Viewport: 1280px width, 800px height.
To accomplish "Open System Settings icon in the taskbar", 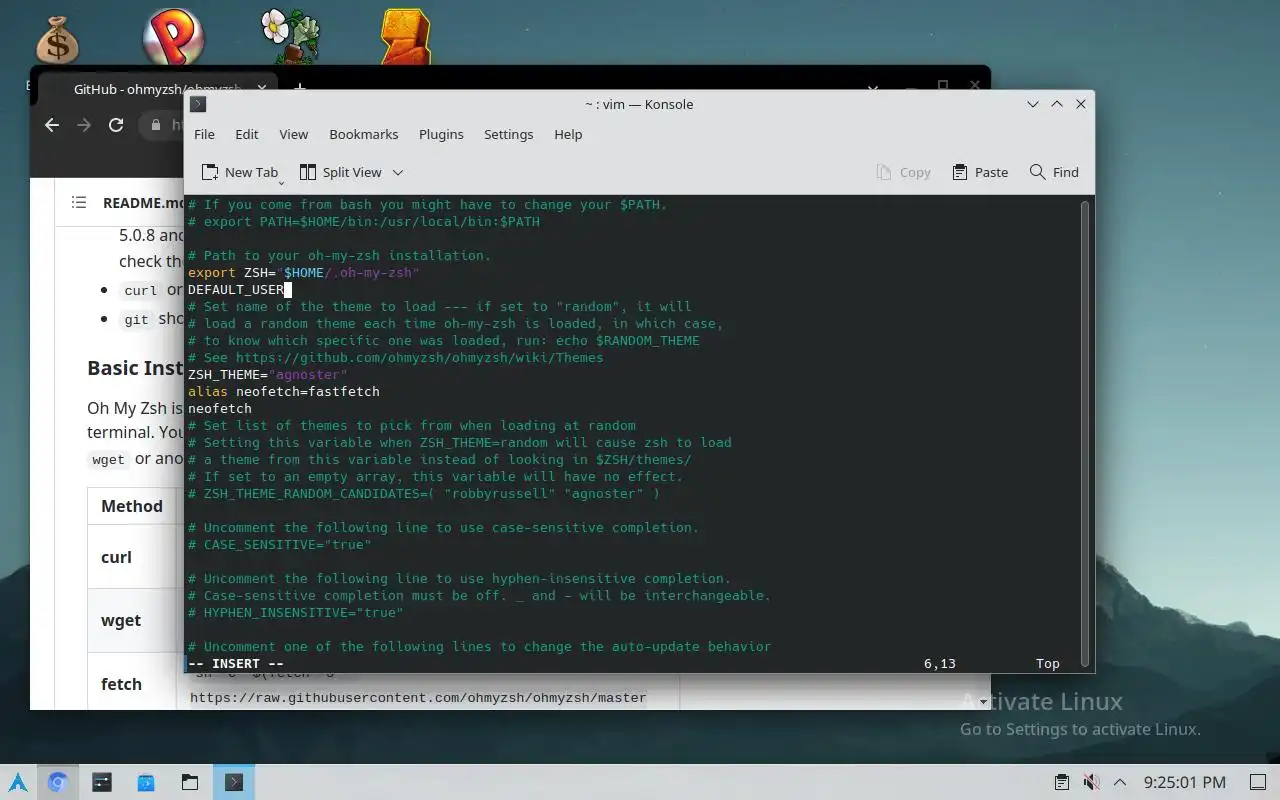I will coord(101,782).
